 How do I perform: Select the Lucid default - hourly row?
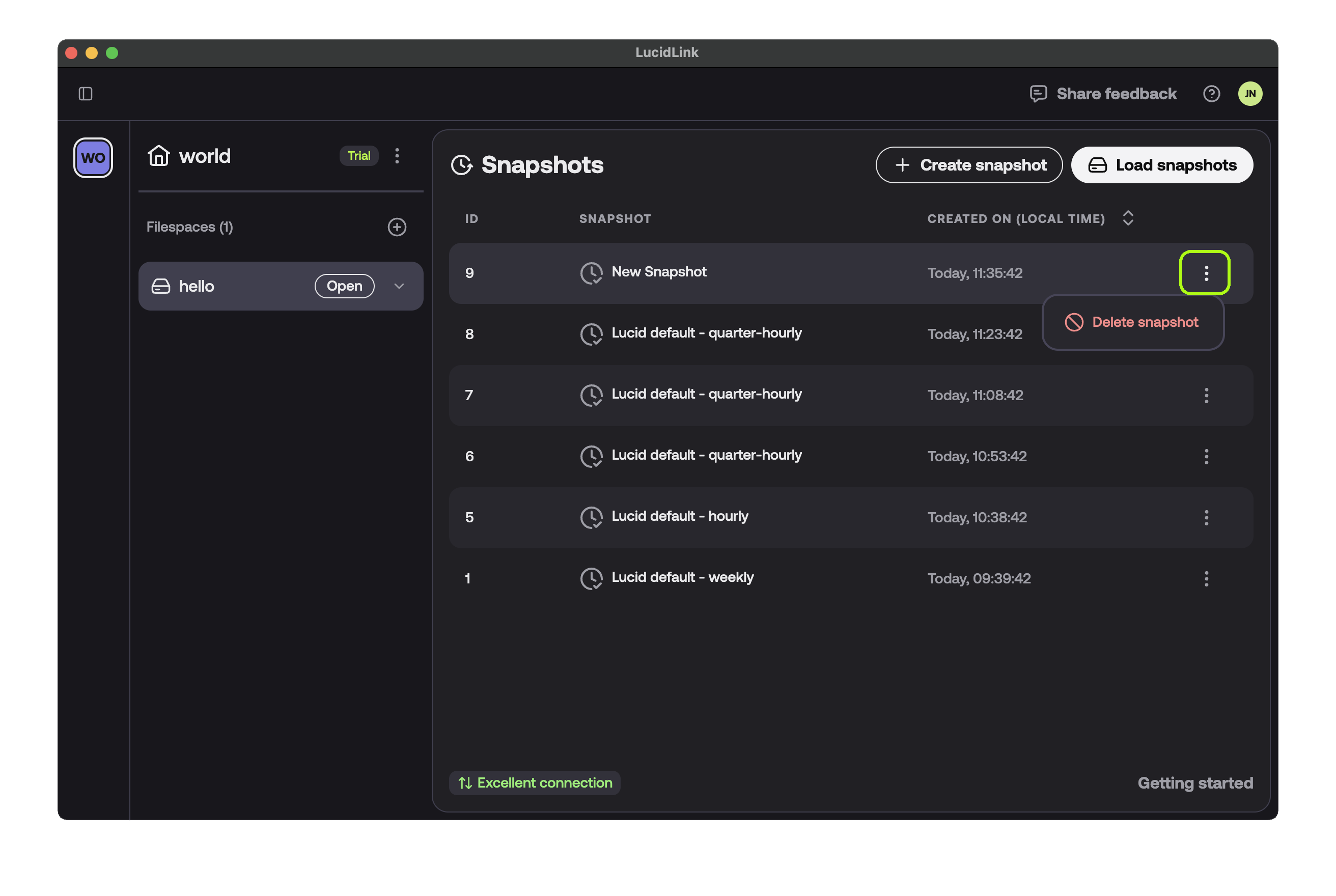(x=851, y=518)
